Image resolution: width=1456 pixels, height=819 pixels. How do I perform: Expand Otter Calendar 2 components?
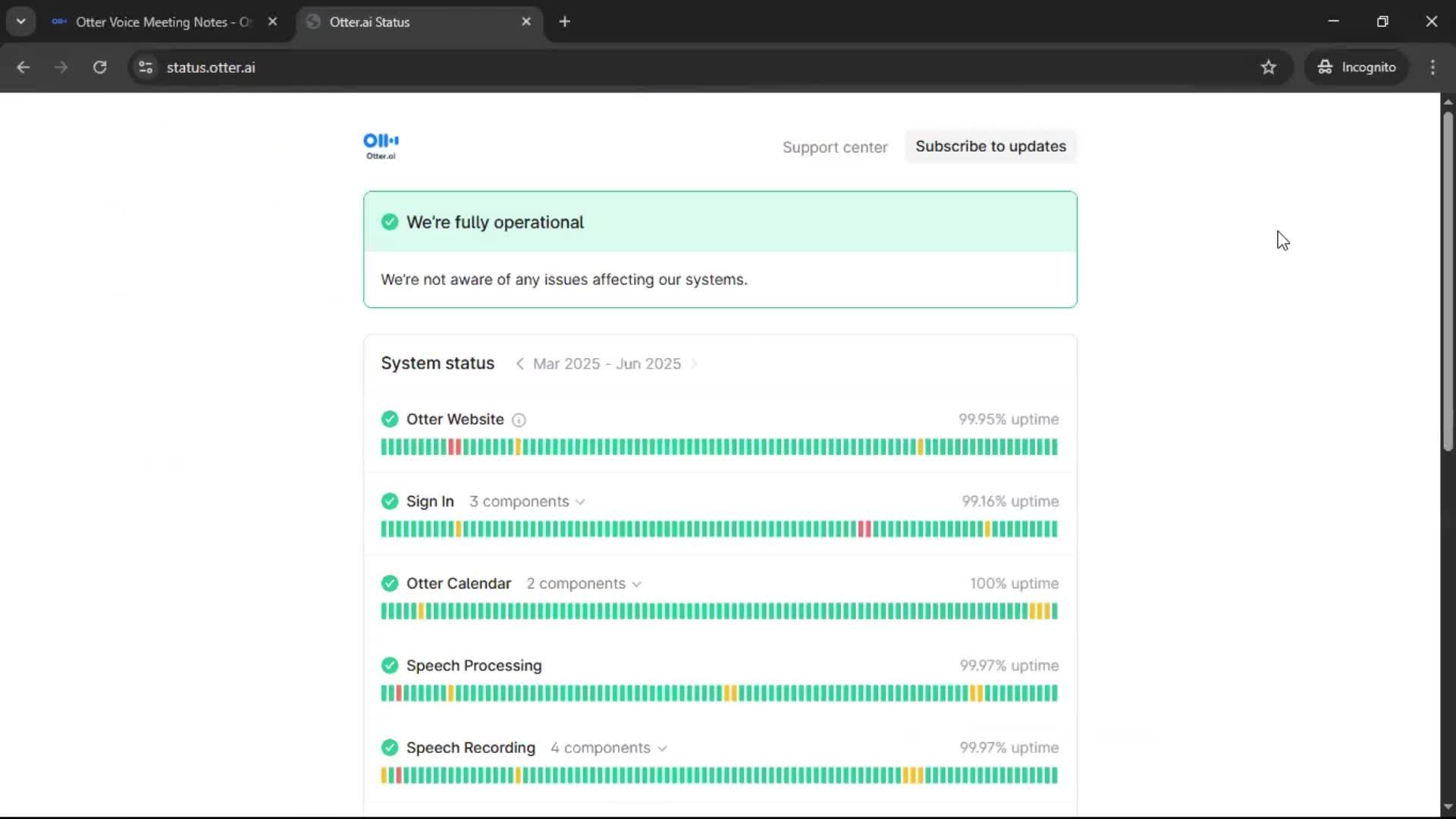pyautogui.click(x=584, y=584)
